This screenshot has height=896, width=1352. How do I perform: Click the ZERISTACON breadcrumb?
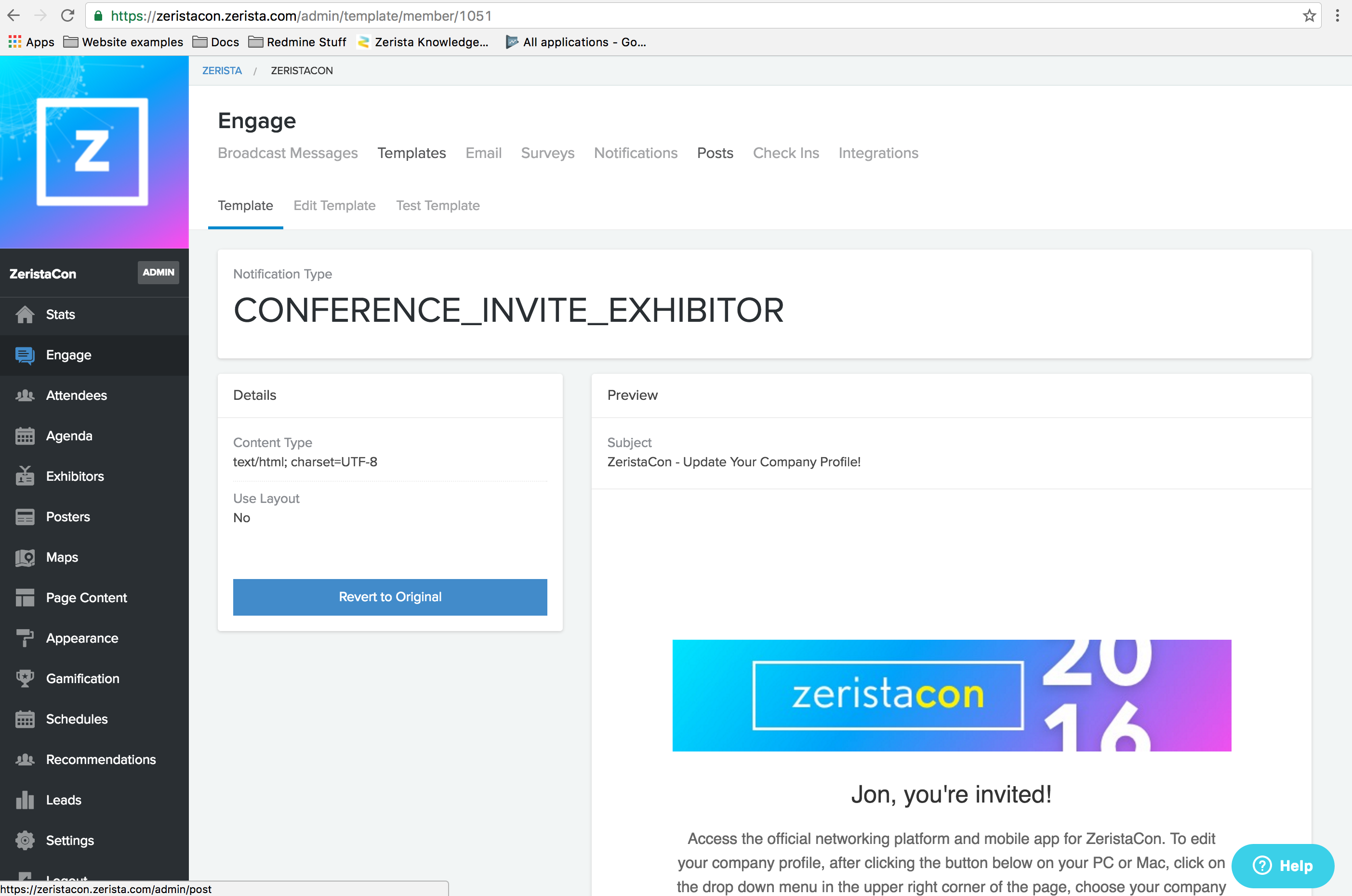(302, 70)
